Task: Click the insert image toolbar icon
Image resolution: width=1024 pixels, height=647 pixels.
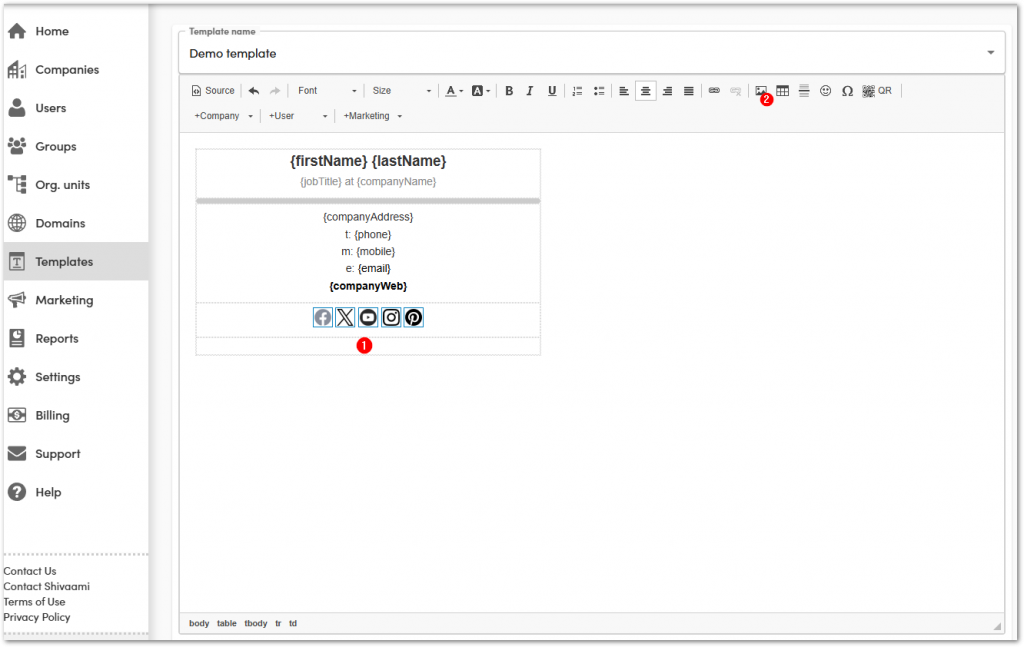Action: tap(761, 90)
